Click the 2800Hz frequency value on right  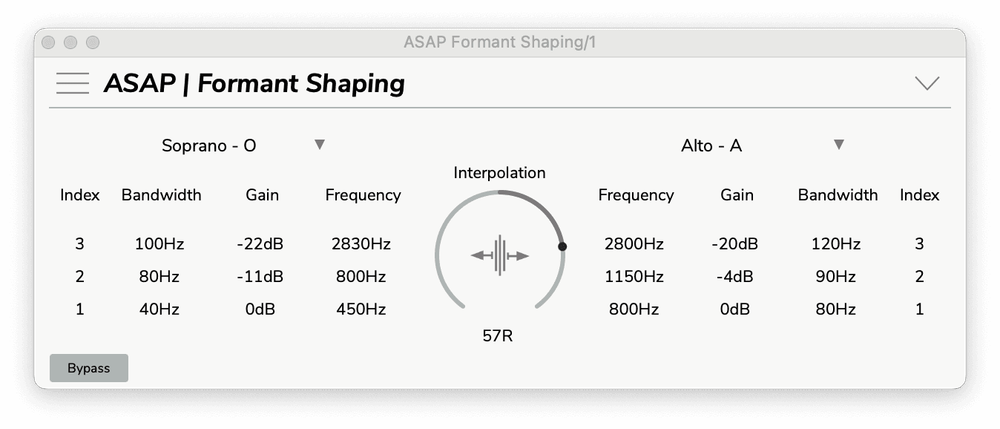[x=635, y=243]
